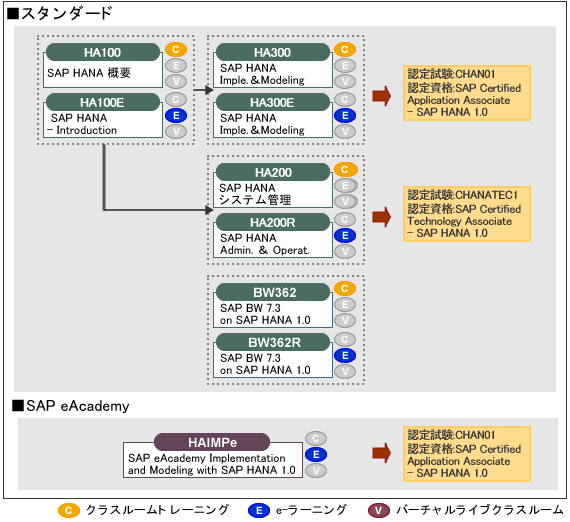
Task: Click gray V icon beside HA300
Action: click(345, 81)
